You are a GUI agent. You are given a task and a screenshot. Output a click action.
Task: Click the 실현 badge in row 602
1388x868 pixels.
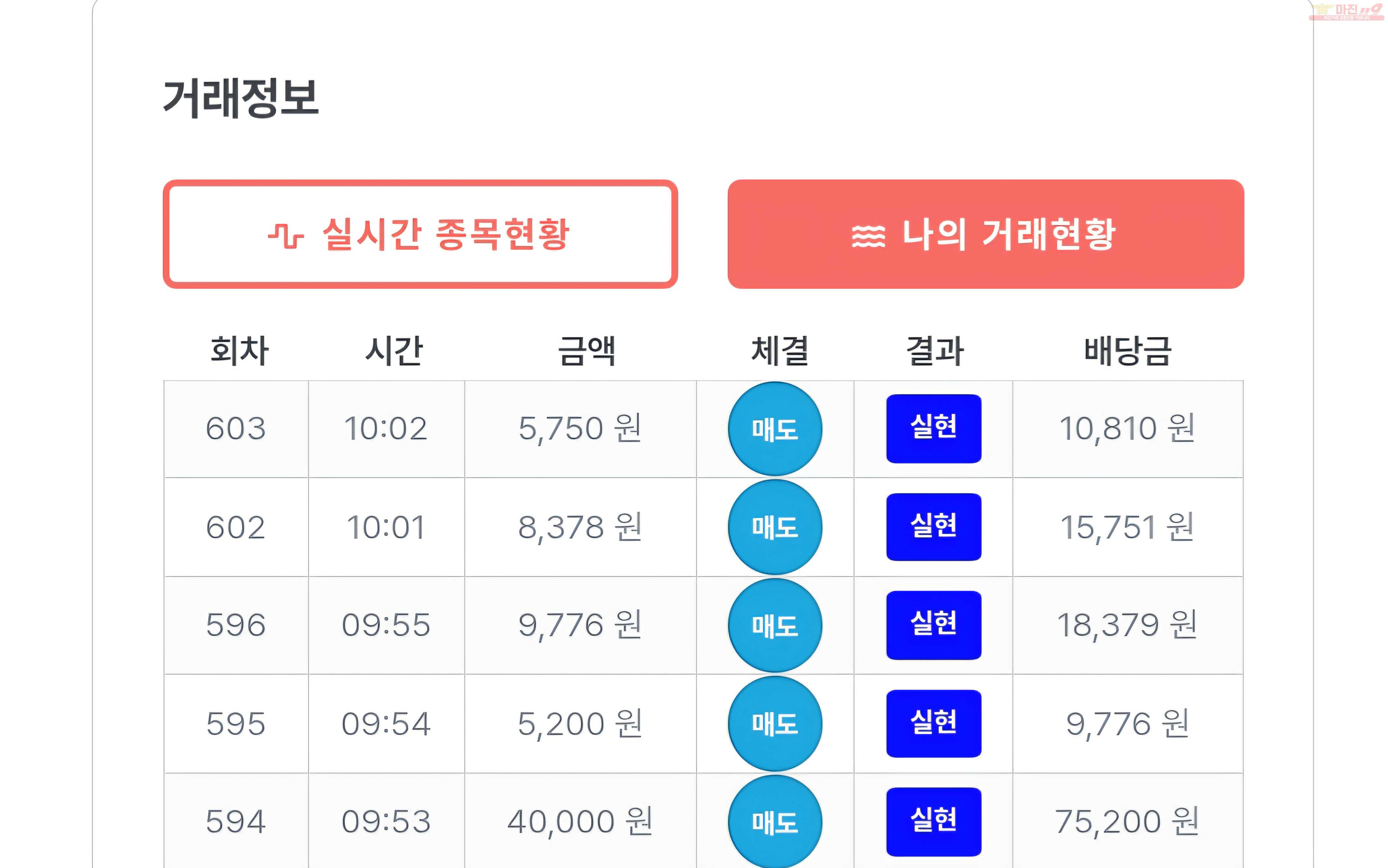click(934, 527)
